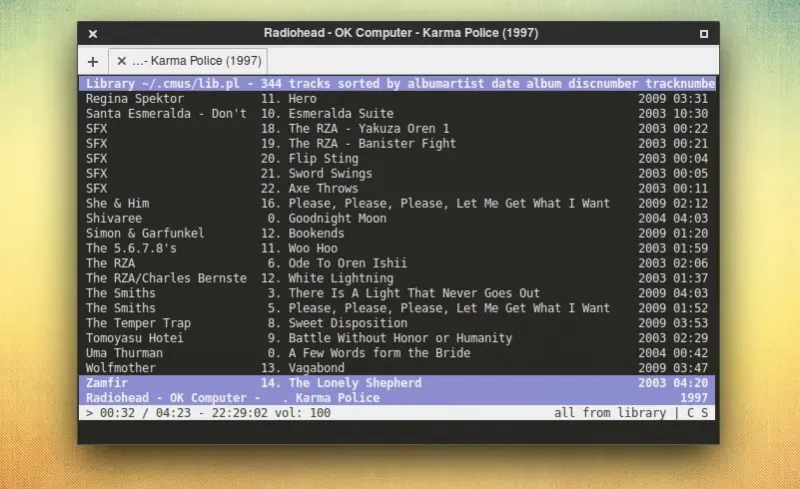Click the vol: 100 status indicator
The image size is (800, 489).
[303, 413]
